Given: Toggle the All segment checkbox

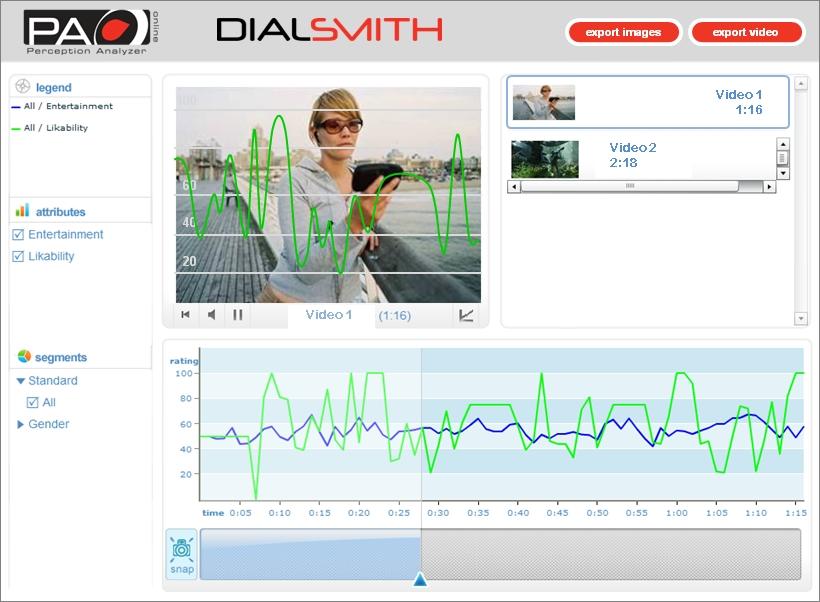Looking at the screenshot, I should [32, 402].
